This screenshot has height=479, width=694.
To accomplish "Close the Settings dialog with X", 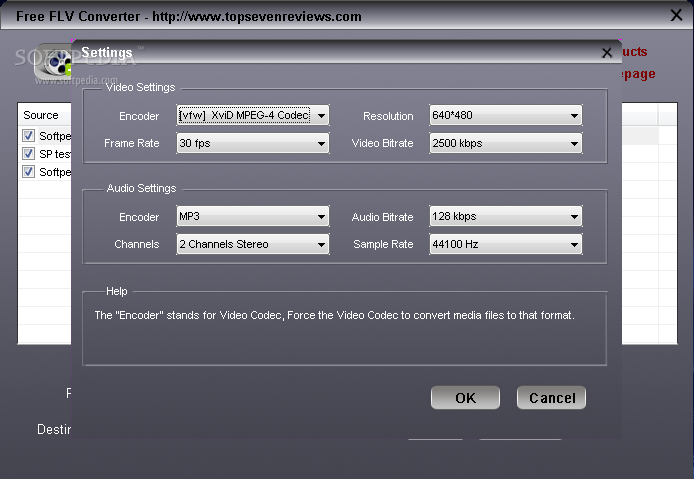I will point(606,53).
